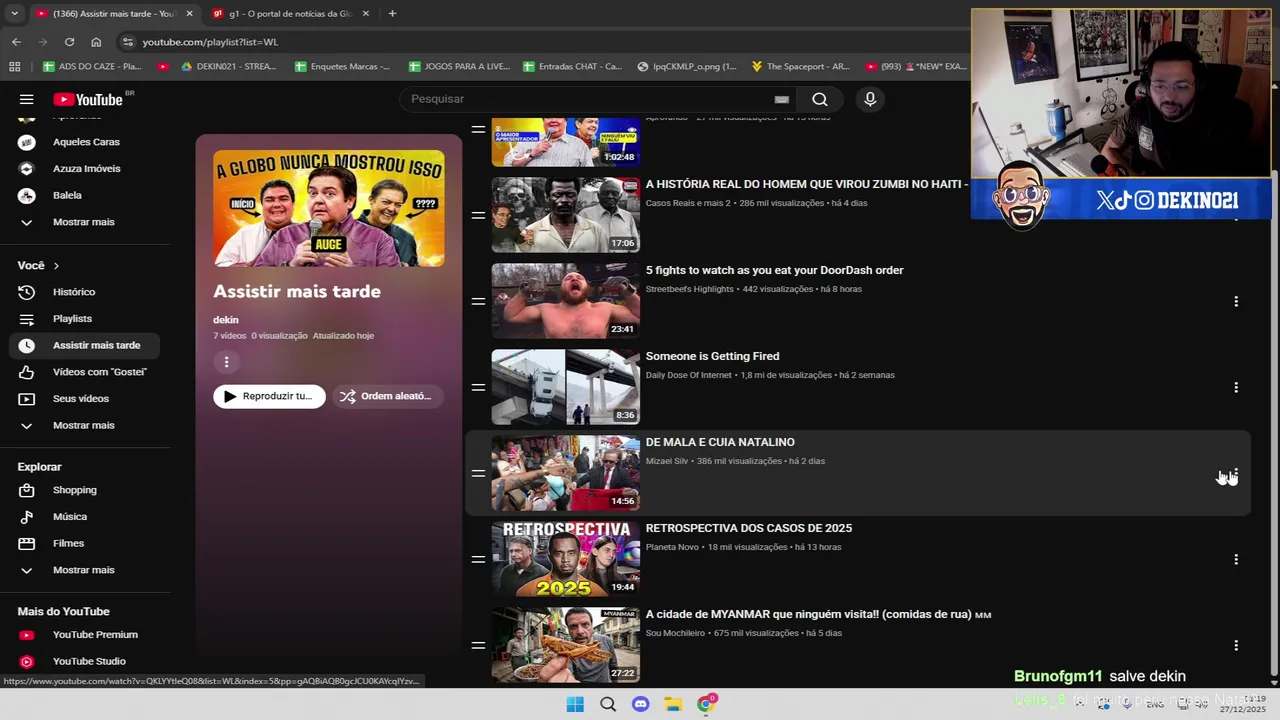Image resolution: width=1280 pixels, height=720 pixels.
Task: Open Chrome from the taskbar
Action: 706,704
